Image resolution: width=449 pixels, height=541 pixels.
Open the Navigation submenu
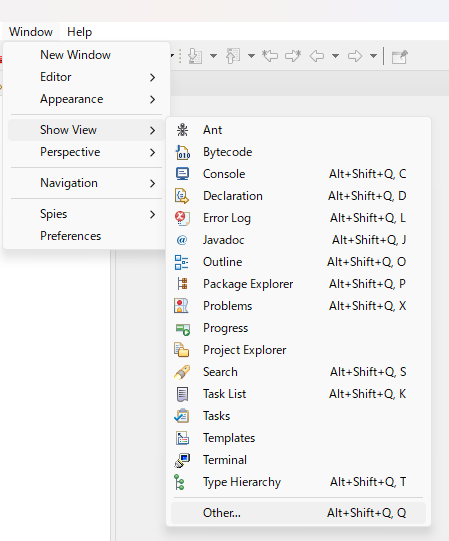[86, 183]
